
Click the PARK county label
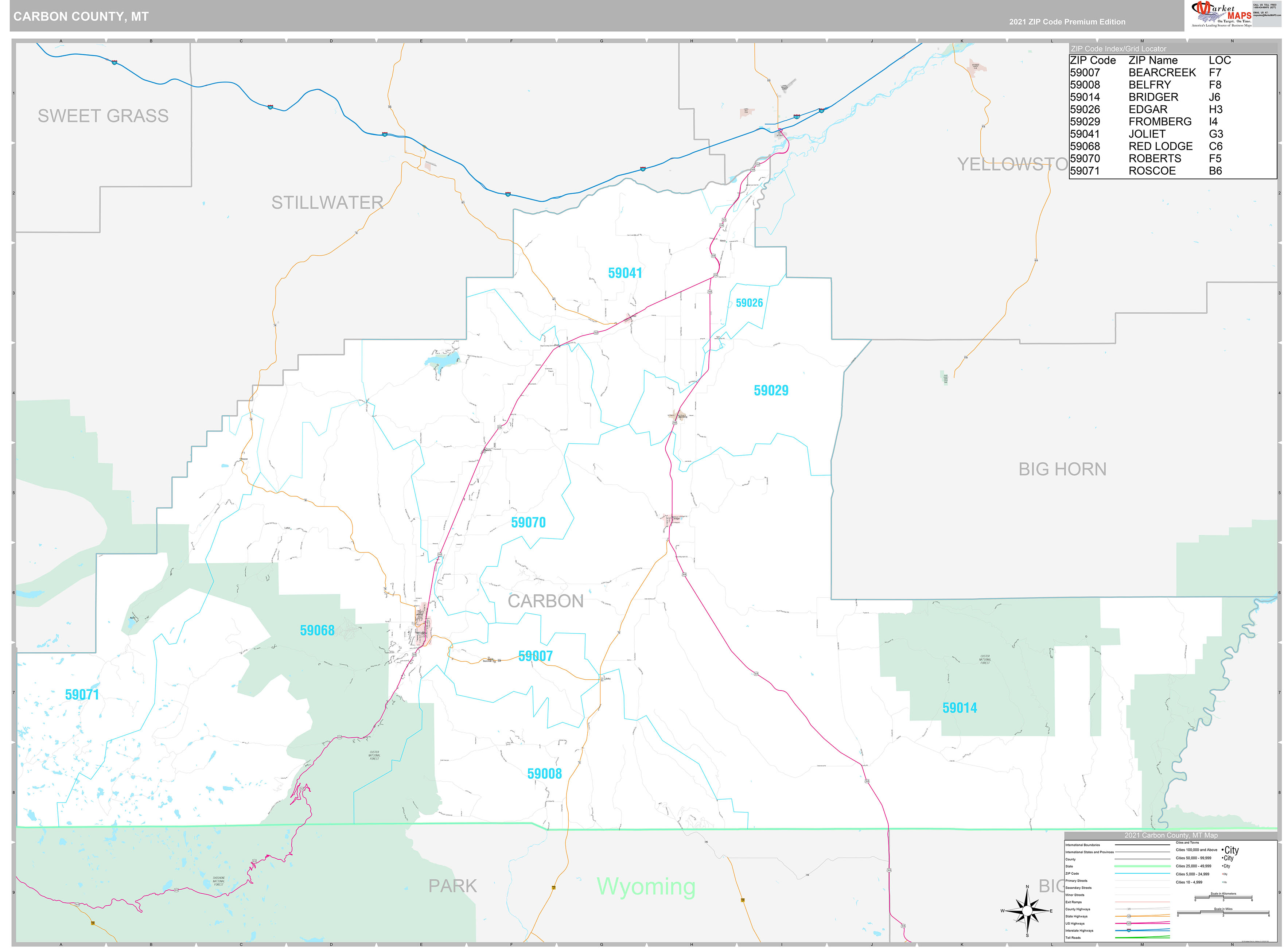[x=453, y=886]
